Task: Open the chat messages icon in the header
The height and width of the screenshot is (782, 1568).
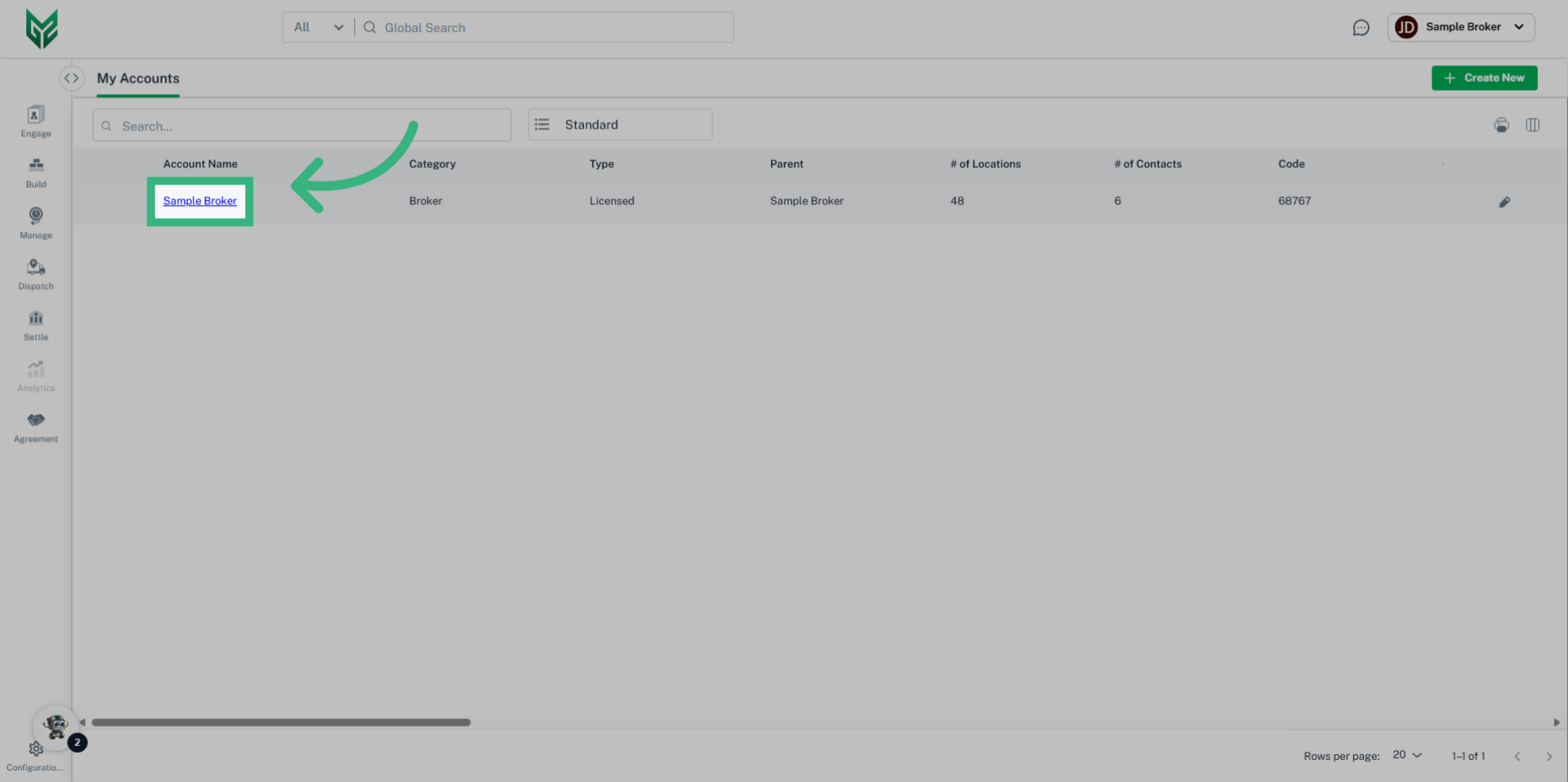Action: (1361, 27)
